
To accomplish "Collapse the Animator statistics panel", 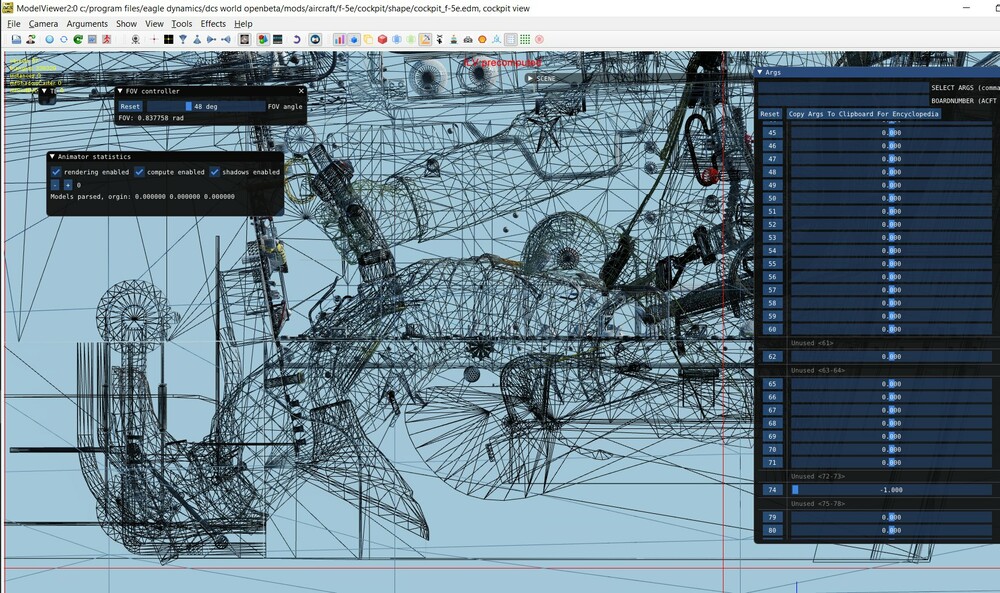I will click(x=52, y=157).
